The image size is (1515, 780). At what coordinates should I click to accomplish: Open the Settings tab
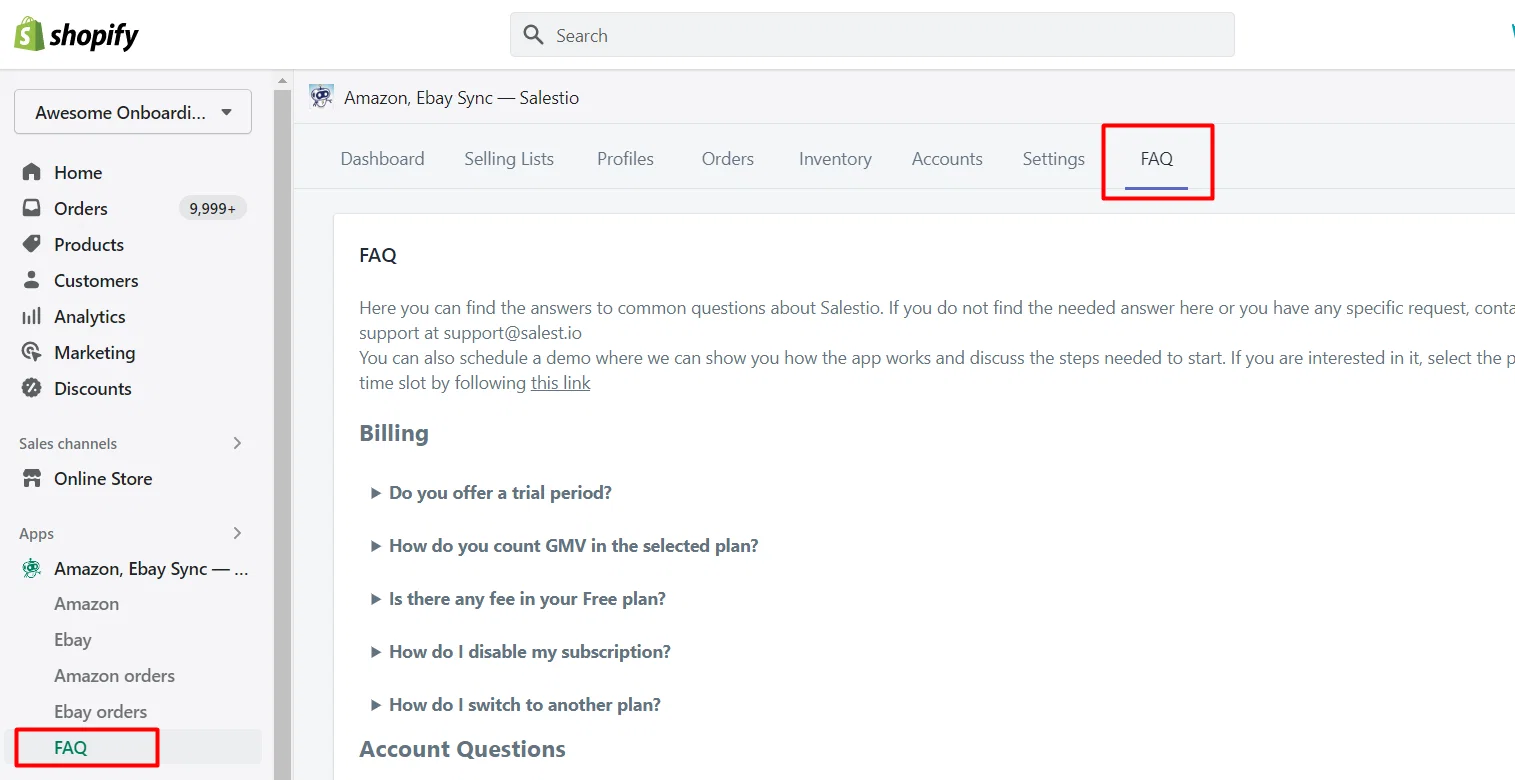coord(1053,159)
